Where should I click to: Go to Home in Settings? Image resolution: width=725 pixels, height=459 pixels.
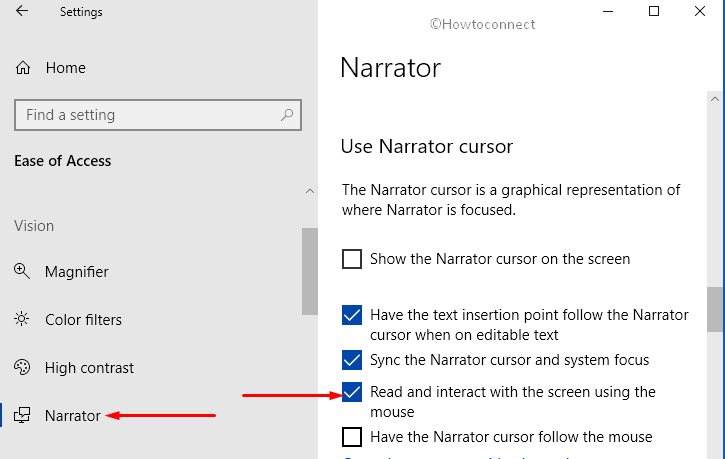[66, 68]
